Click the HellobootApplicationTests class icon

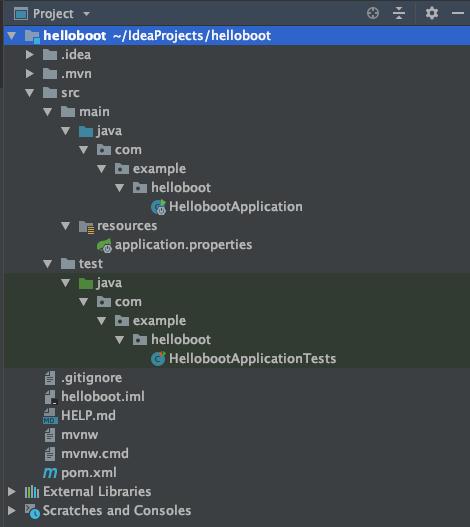[x=158, y=359]
